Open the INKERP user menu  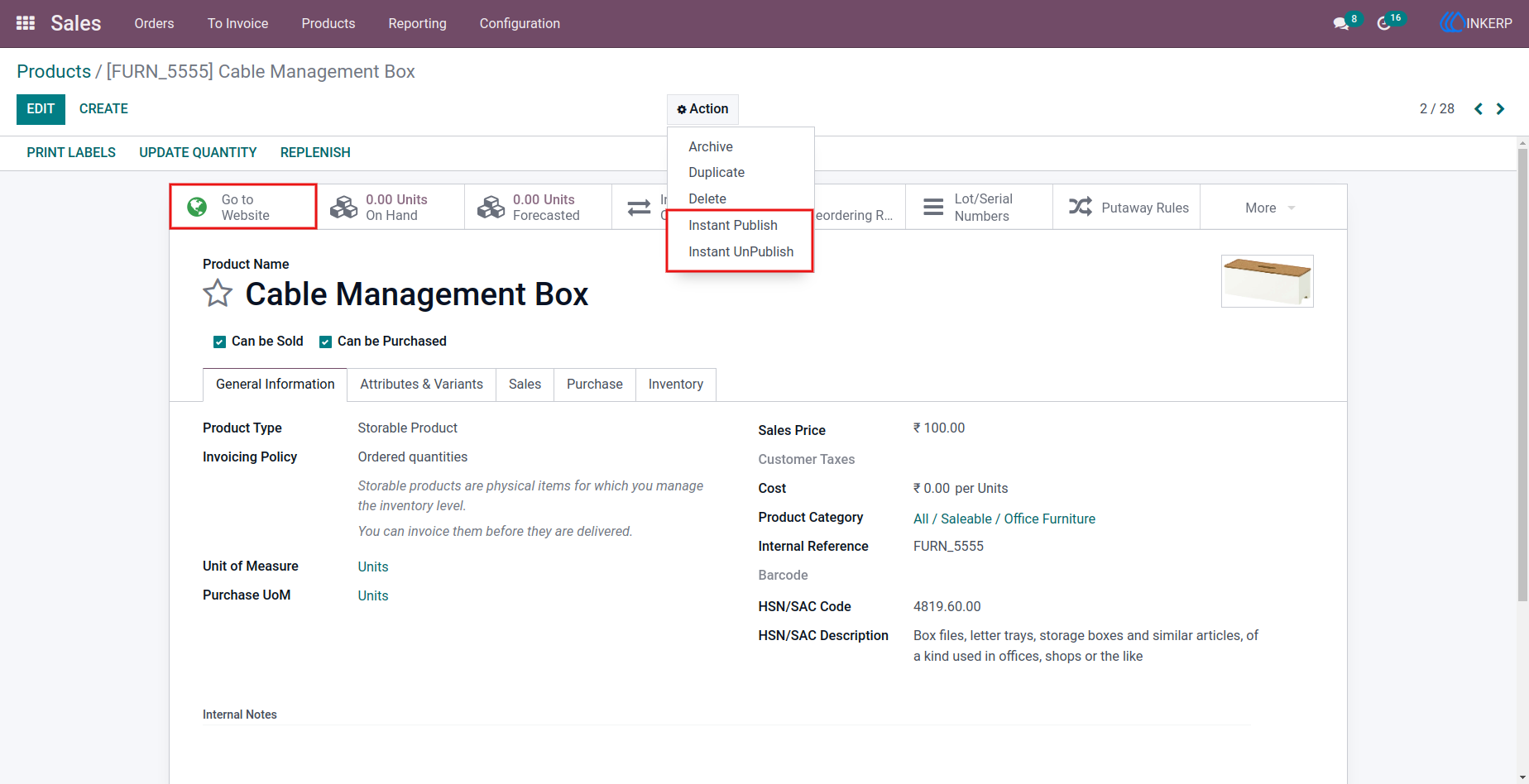coord(1477,23)
